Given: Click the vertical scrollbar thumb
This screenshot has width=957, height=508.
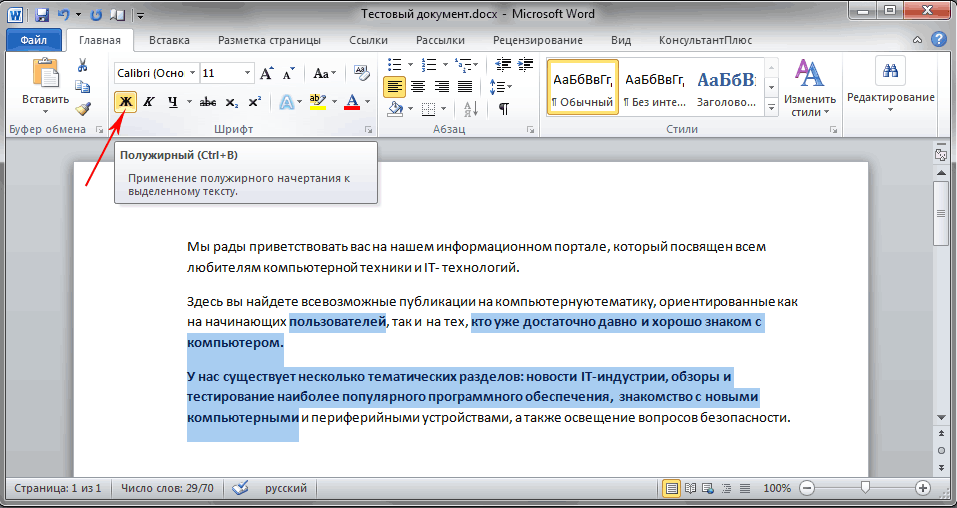Looking at the screenshot, I should (941, 214).
